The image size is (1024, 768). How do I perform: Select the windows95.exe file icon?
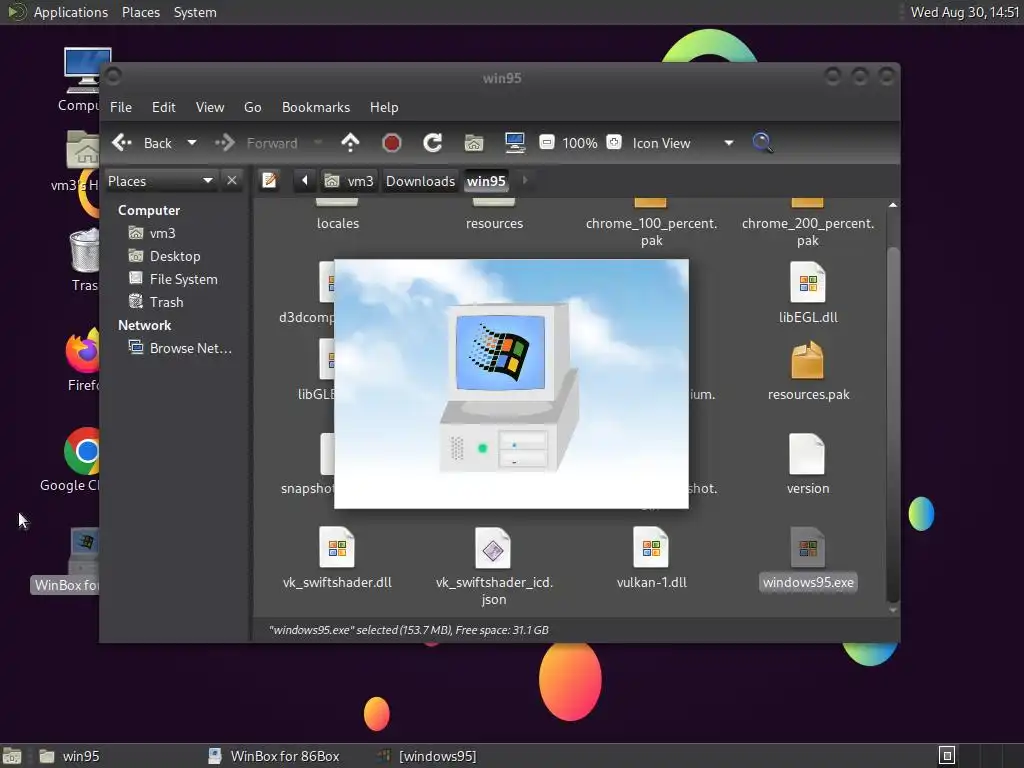[808, 547]
